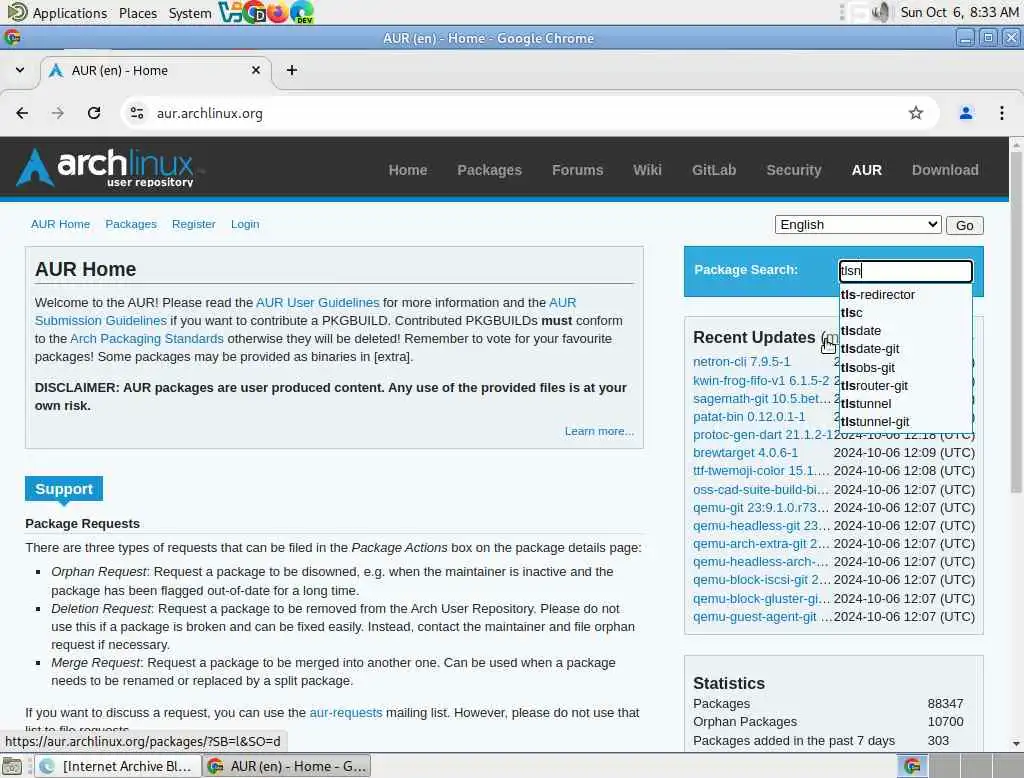Focus the Package Search input field

pos(905,270)
